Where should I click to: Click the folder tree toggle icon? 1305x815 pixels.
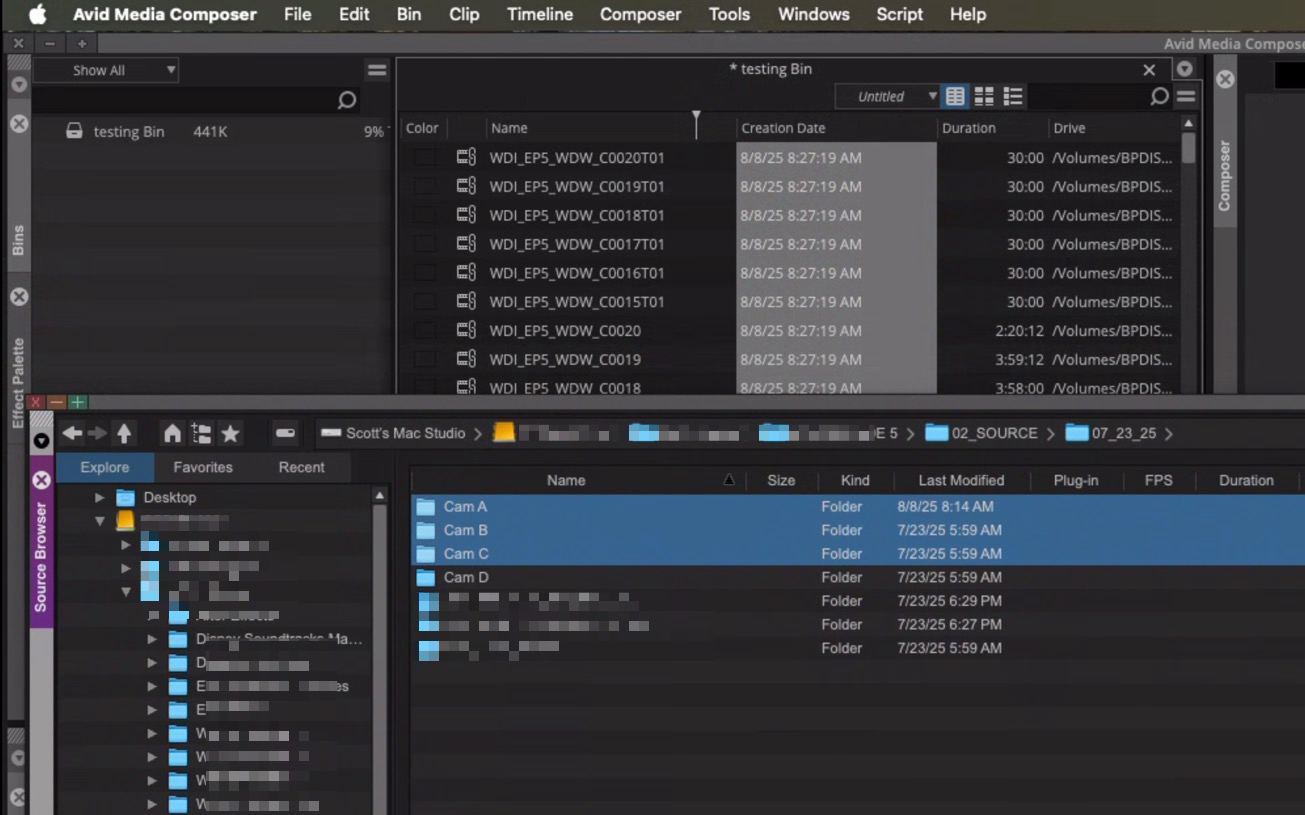[201, 433]
